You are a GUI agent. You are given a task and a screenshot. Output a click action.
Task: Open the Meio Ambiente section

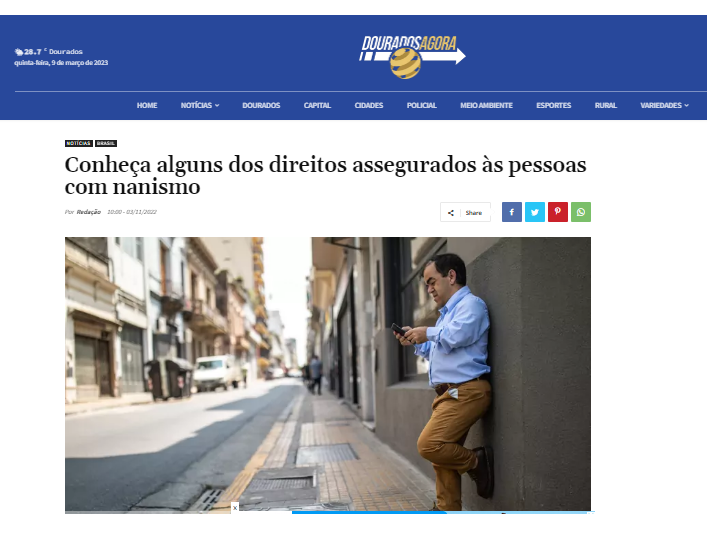pyautogui.click(x=486, y=105)
